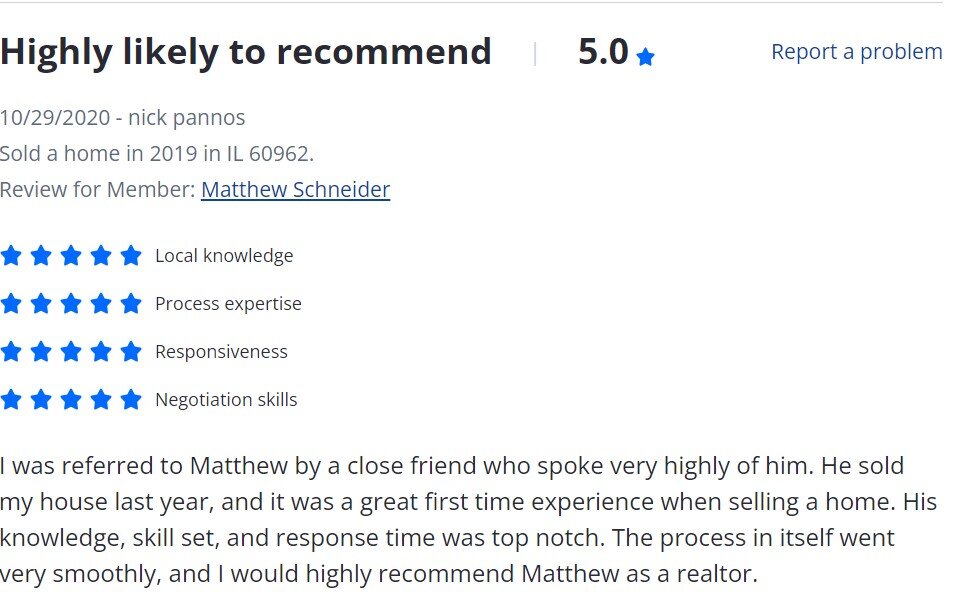The width and height of the screenshot is (954, 592).
Task: Click fifth star of Local knowledge rating
Action: click(x=131, y=256)
